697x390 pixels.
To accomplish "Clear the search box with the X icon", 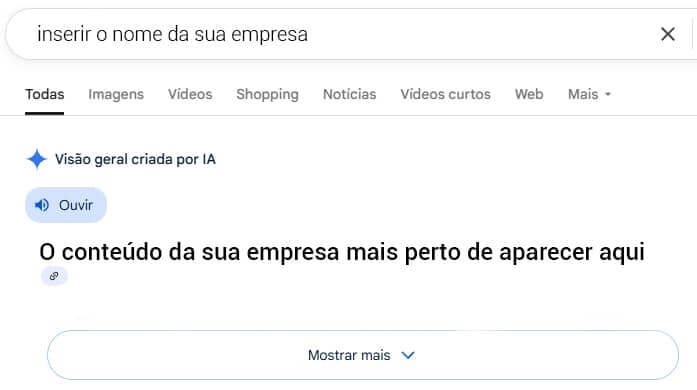I will coord(668,34).
